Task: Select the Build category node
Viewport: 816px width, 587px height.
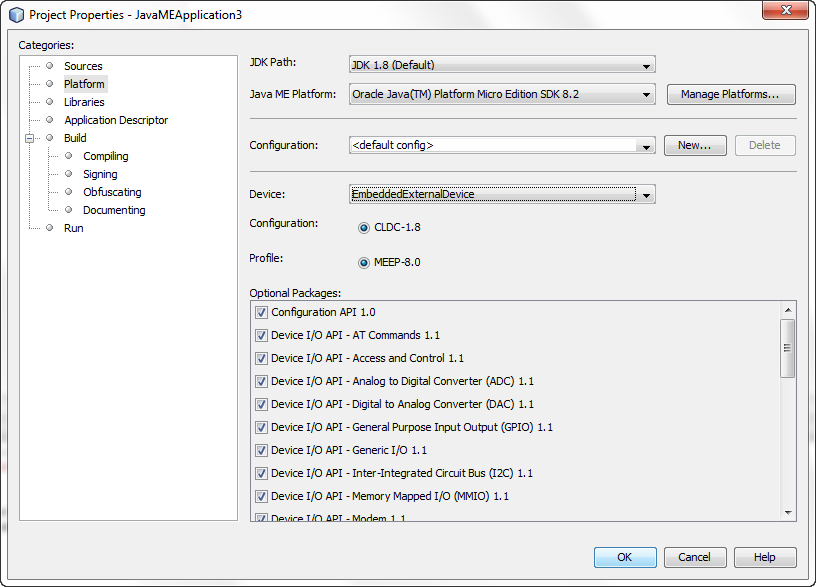Action: (75, 138)
